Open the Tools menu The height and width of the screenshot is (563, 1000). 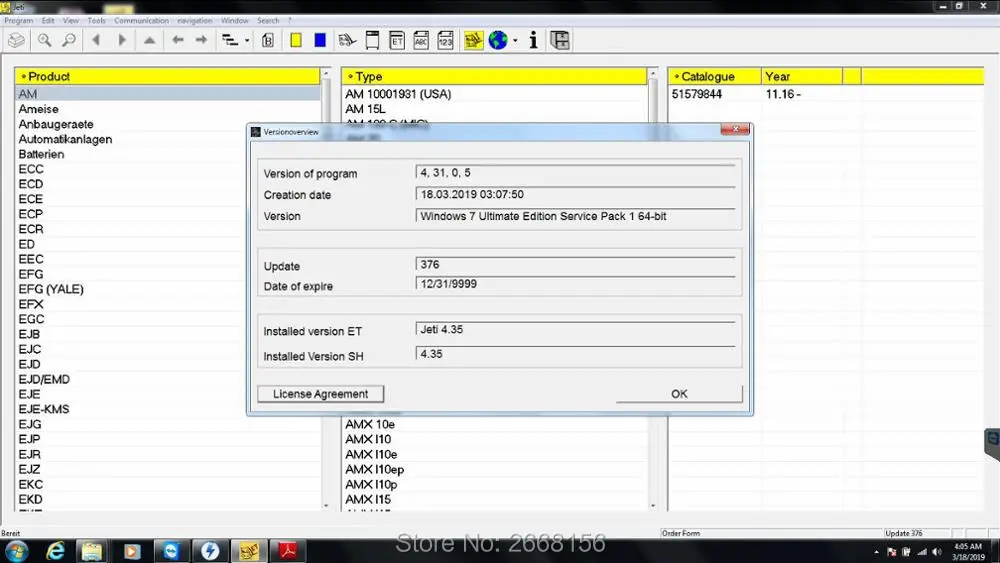[97, 20]
